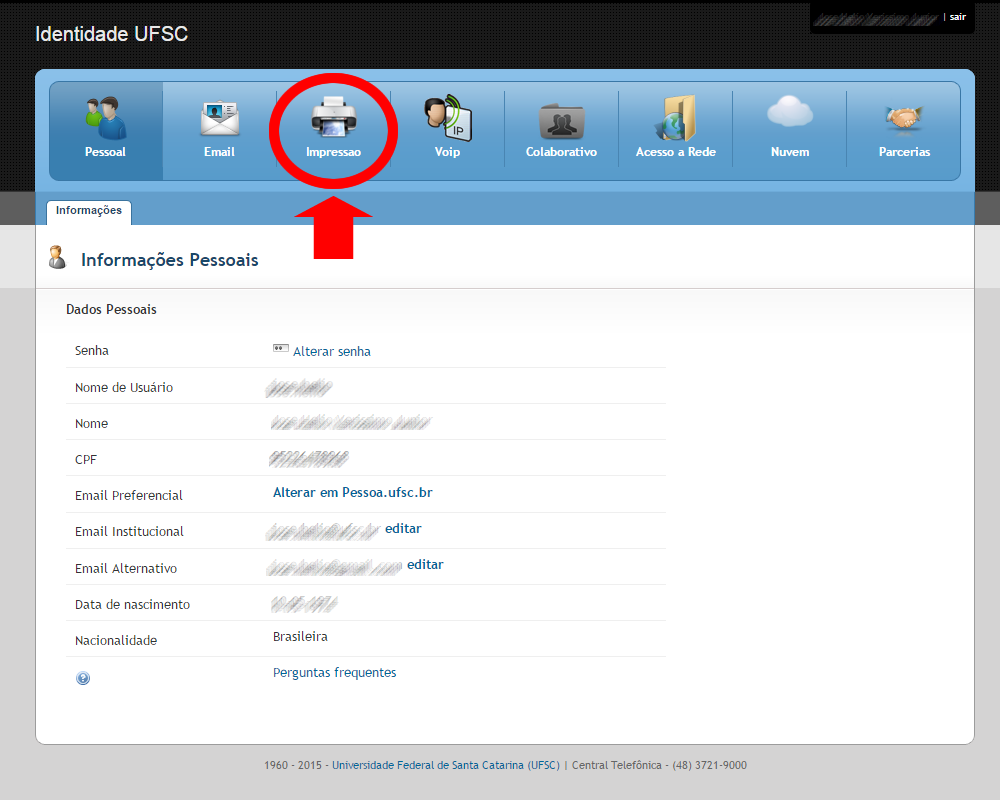Viewport: 1000px width, 800px height.
Task: Edit the Email Institucional address
Action: [403, 529]
